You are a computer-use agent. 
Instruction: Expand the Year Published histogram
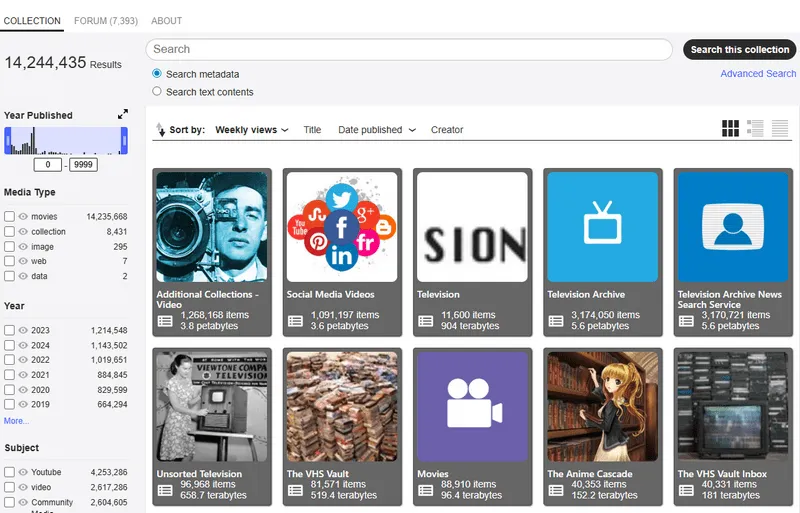pyautogui.click(x=123, y=114)
